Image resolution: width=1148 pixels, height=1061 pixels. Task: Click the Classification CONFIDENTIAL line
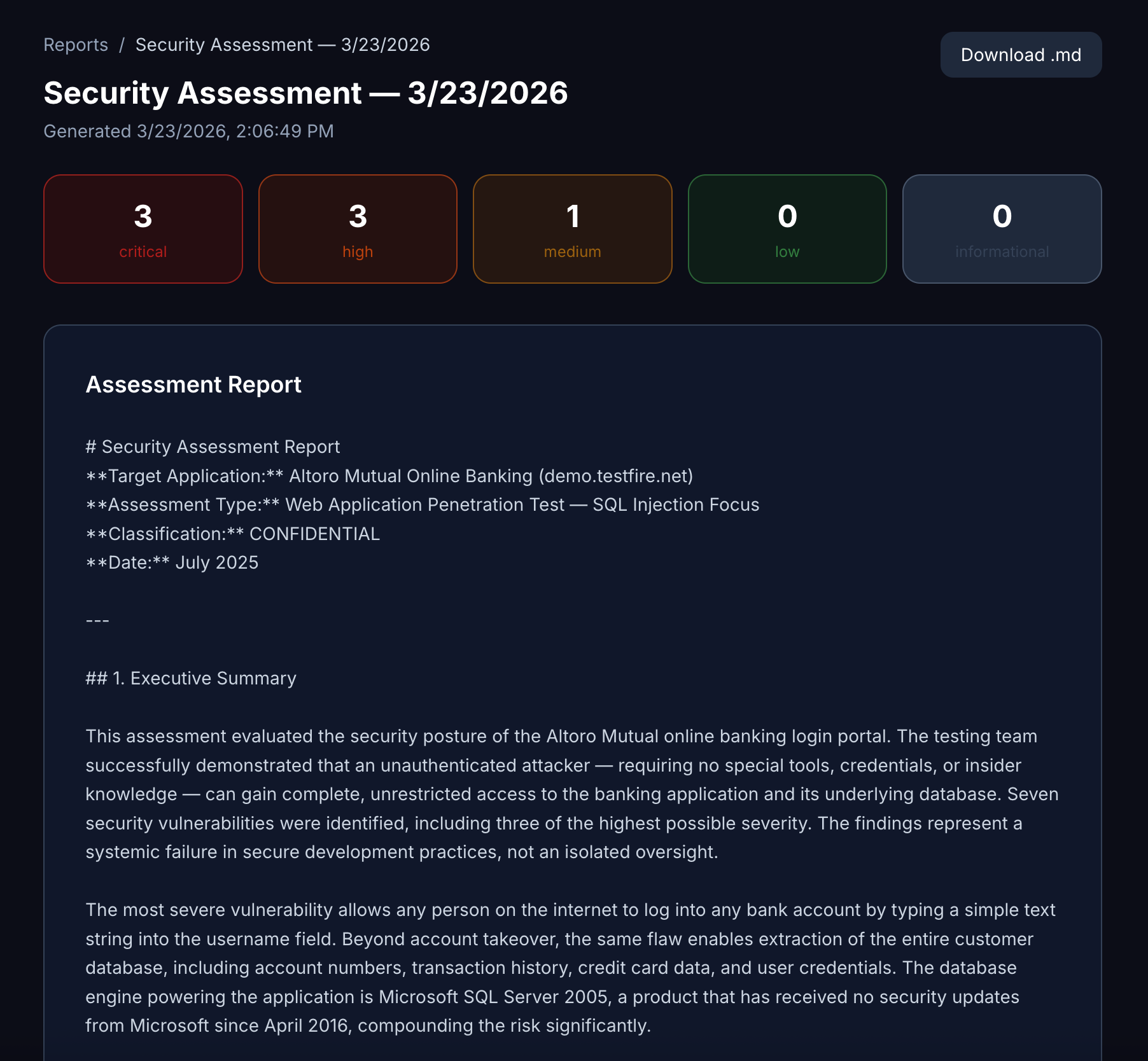233,534
